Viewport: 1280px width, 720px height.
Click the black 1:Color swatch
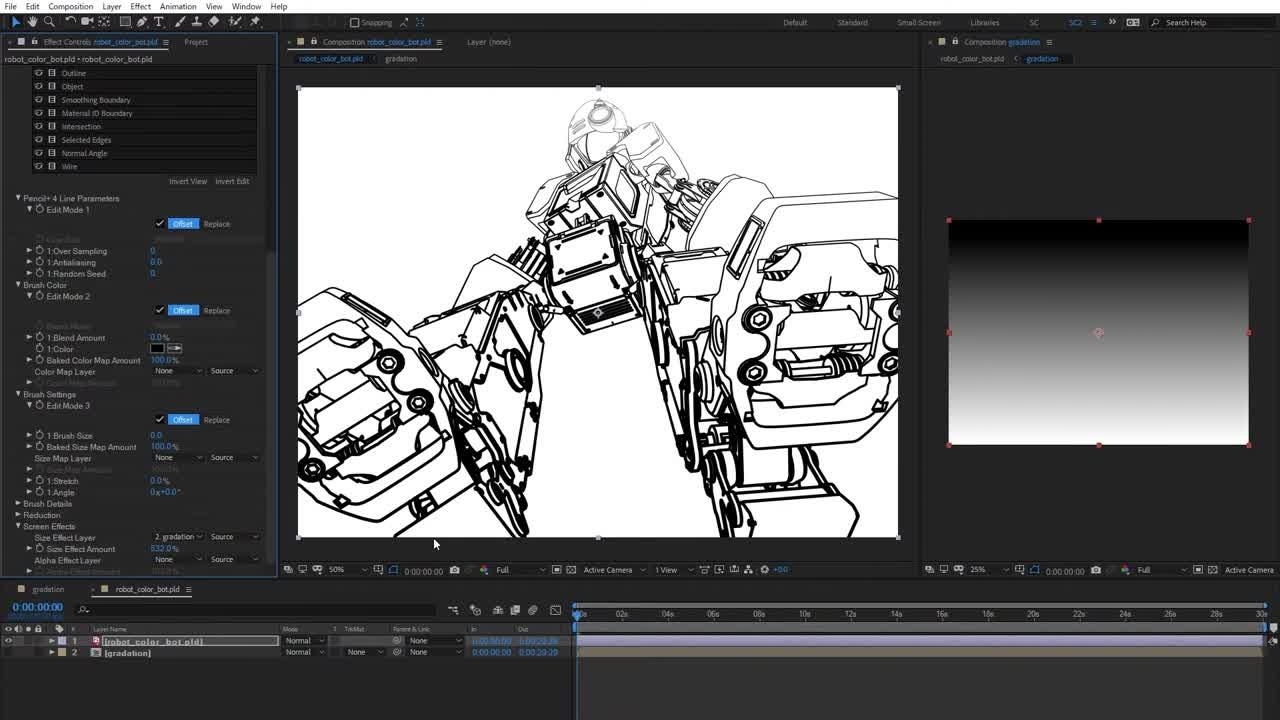click(x=157, y=349)
